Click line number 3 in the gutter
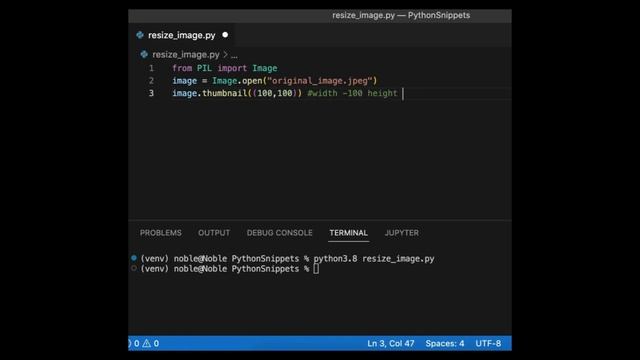The height and width of the screenshot is (360, 640). 151,93
